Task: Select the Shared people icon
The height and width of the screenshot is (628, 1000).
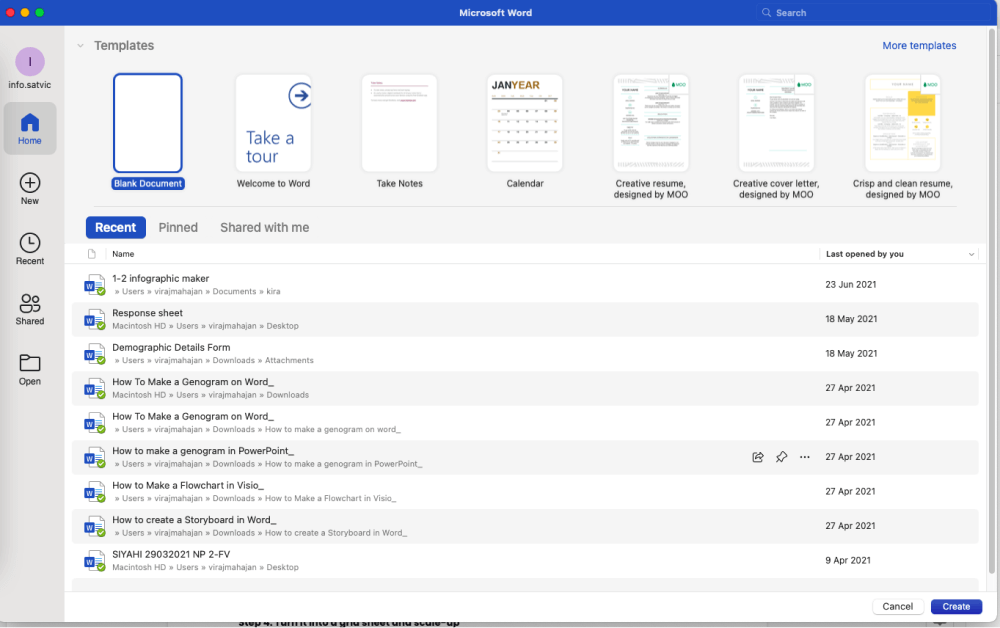Action: 30,304
